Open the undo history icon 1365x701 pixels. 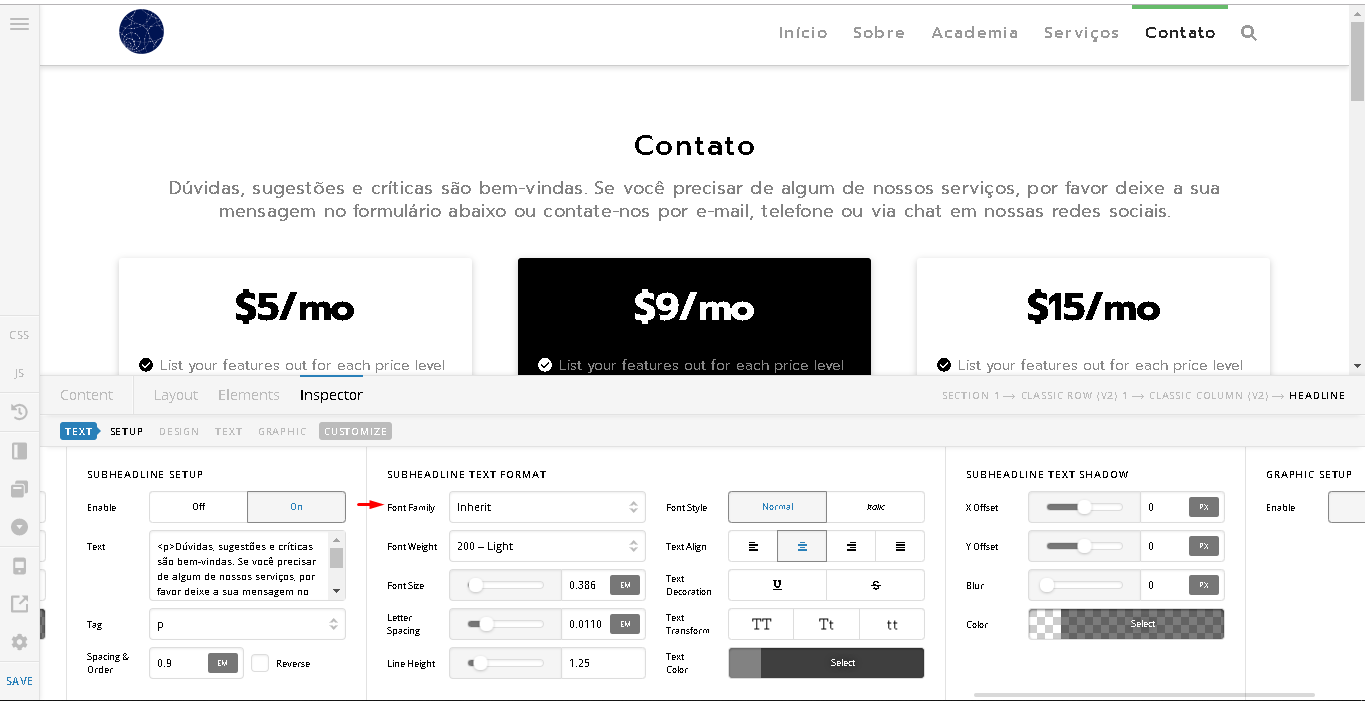pyautogui.click(x=19, y=412)
